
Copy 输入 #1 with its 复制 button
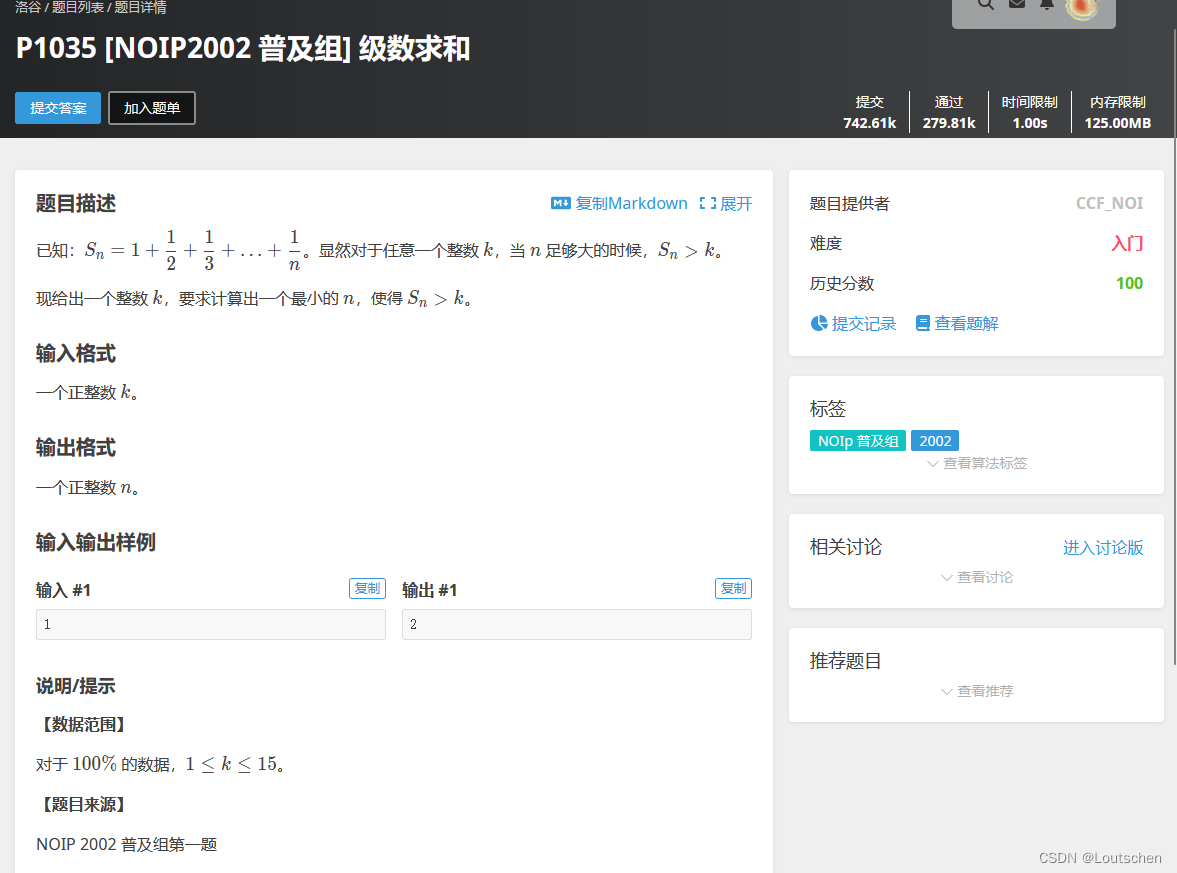coord(367,588)
